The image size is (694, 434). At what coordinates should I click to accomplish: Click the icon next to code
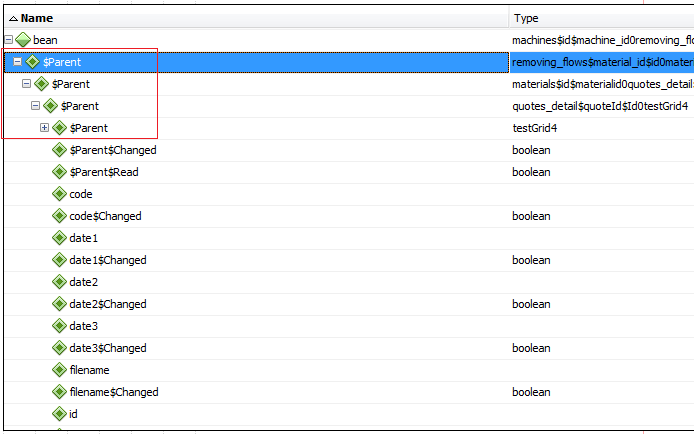[x=59, y=194]
